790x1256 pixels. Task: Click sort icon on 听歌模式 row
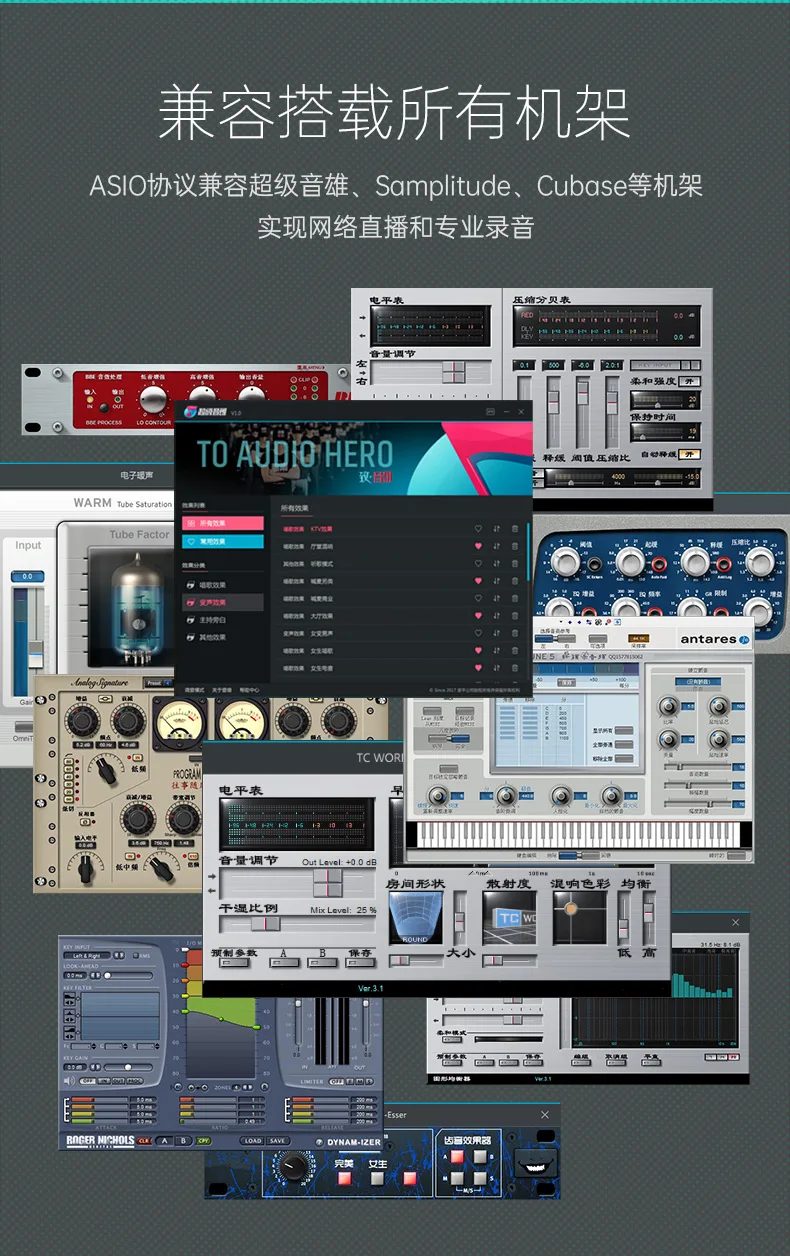[x=497, y=563]
